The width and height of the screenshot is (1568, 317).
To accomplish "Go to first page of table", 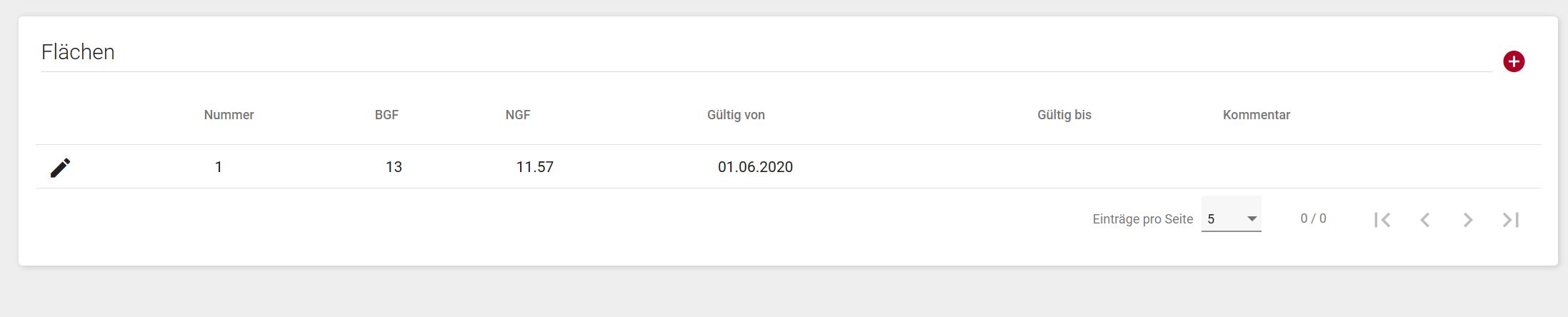I will 1382,220.
